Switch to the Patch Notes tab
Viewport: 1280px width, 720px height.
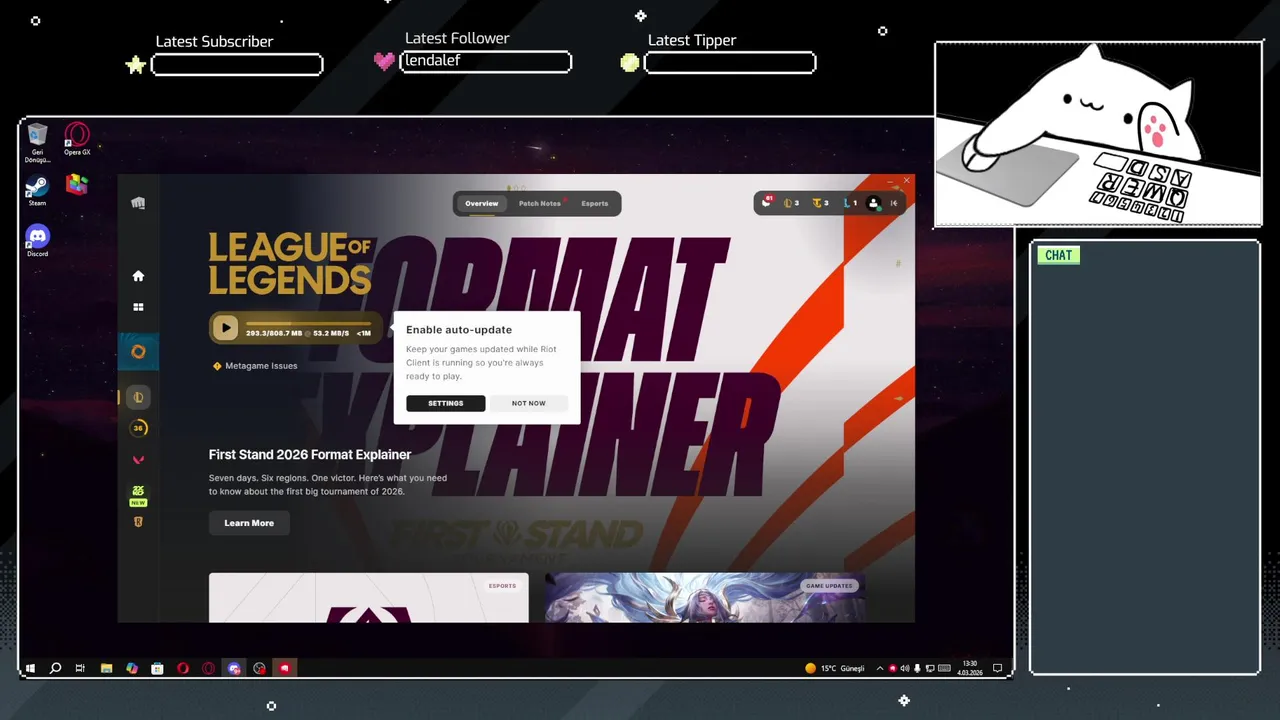click(540, 203)
